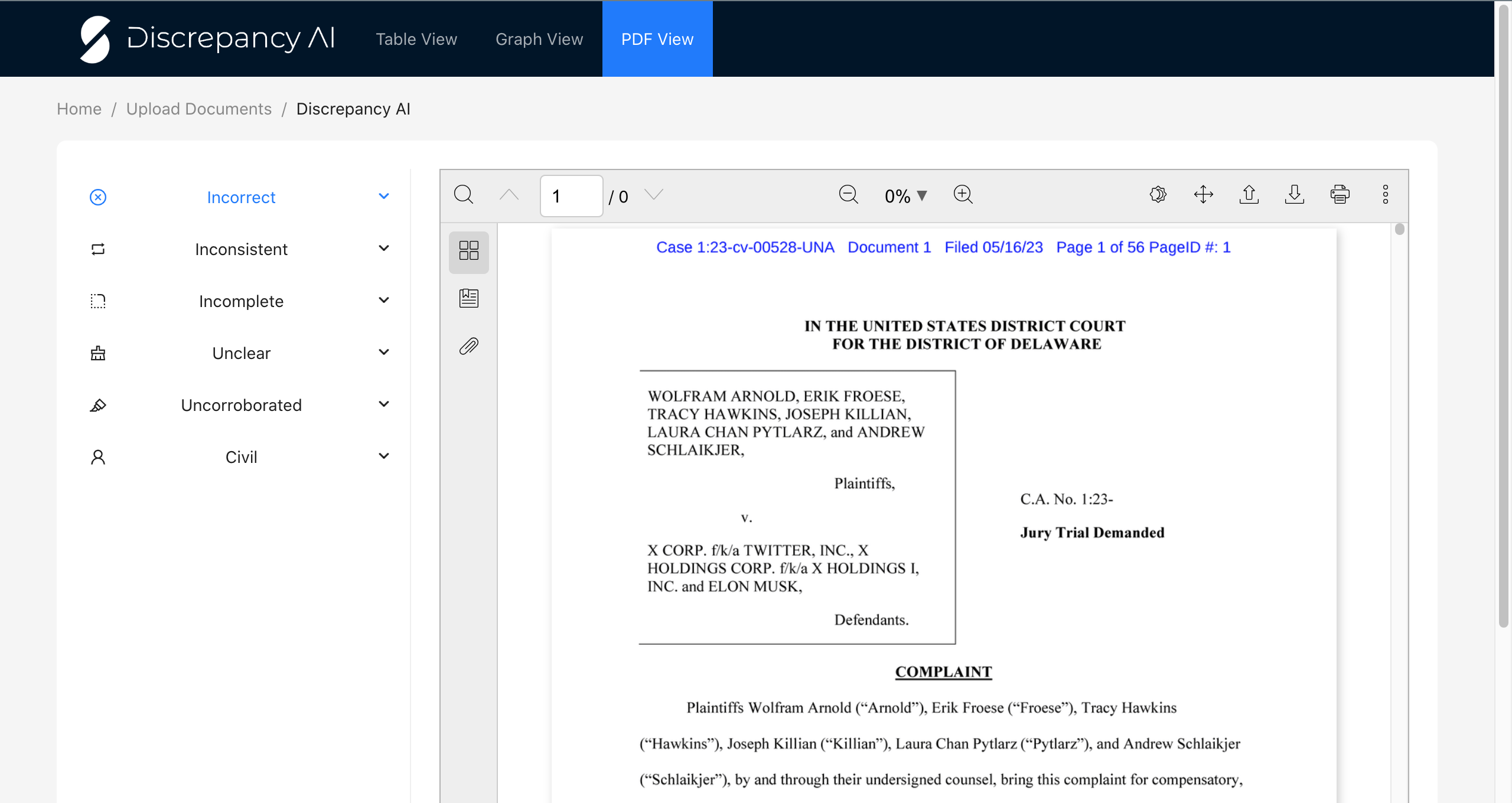
Task: Expand the Inconsistent category chevron
Action: tap(384, 249)
